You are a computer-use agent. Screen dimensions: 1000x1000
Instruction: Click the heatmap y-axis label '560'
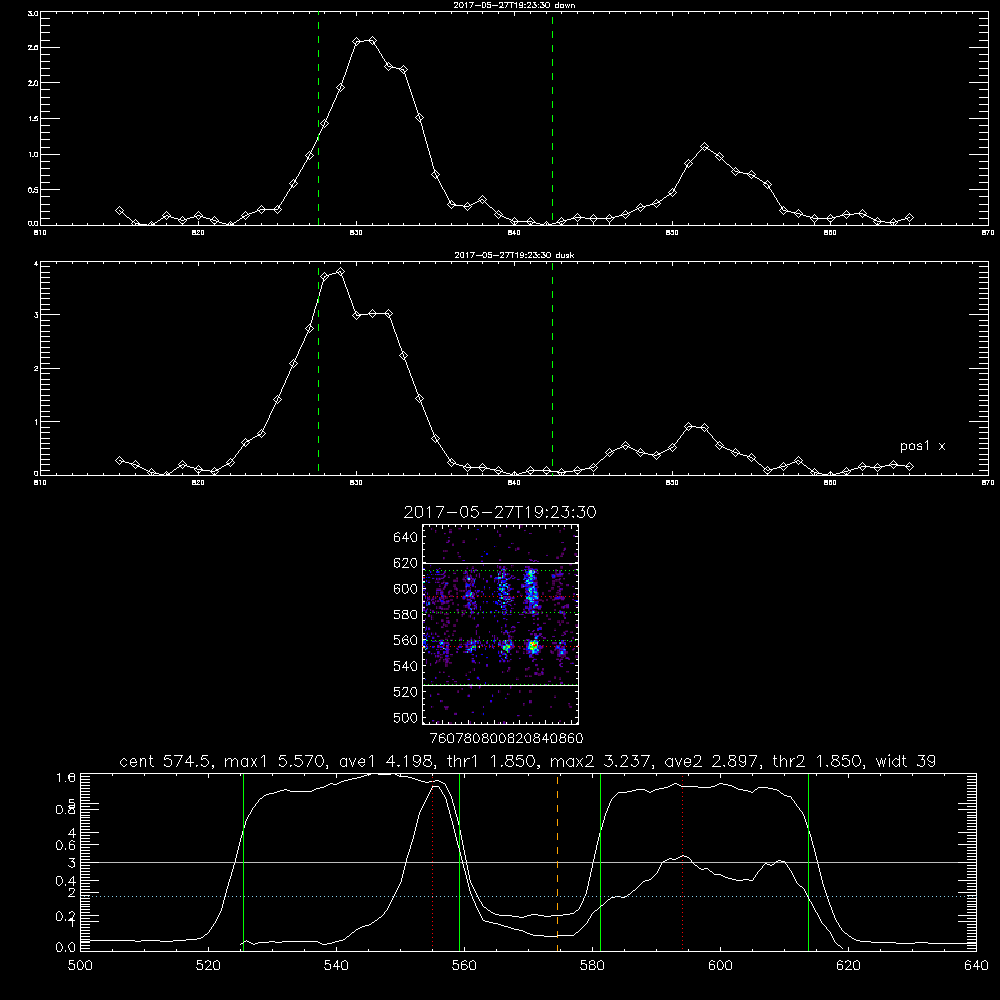406,640
